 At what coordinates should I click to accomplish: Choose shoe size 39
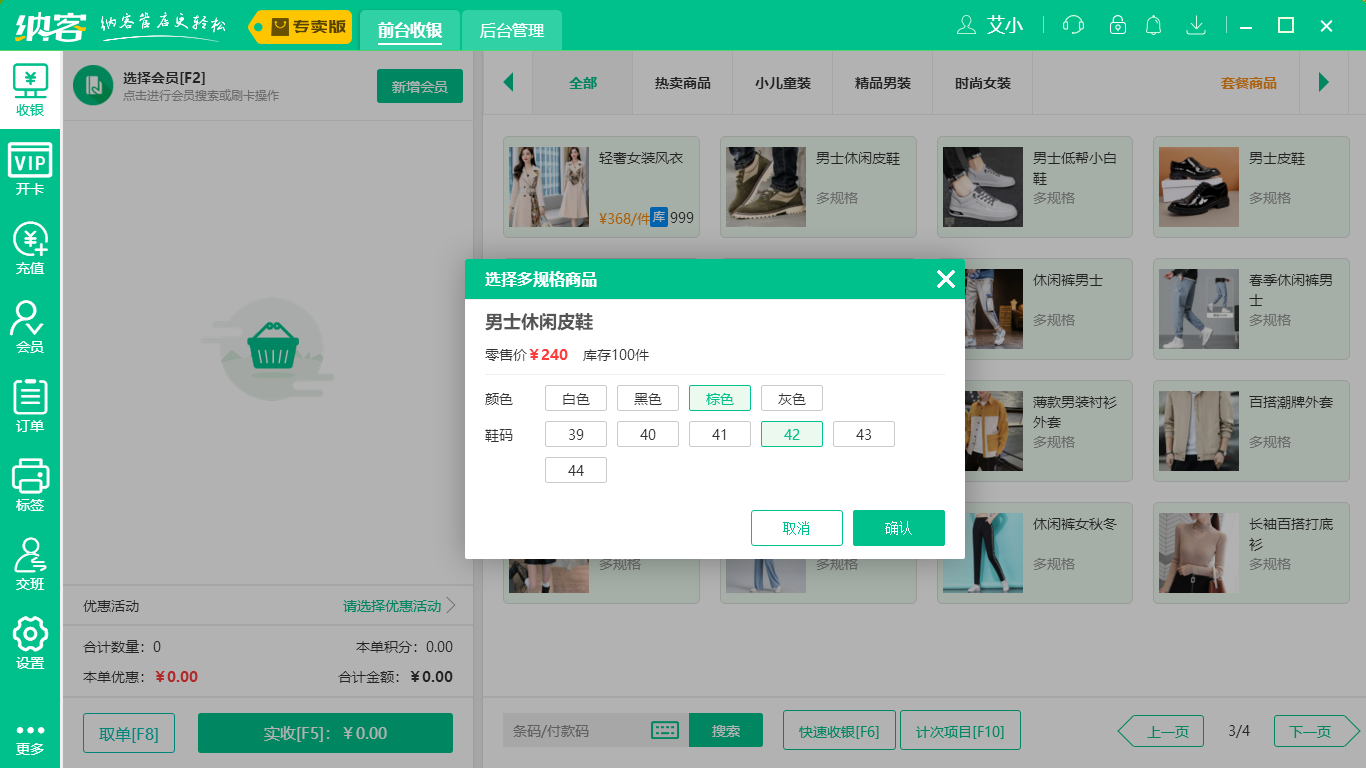pos(576,434)
